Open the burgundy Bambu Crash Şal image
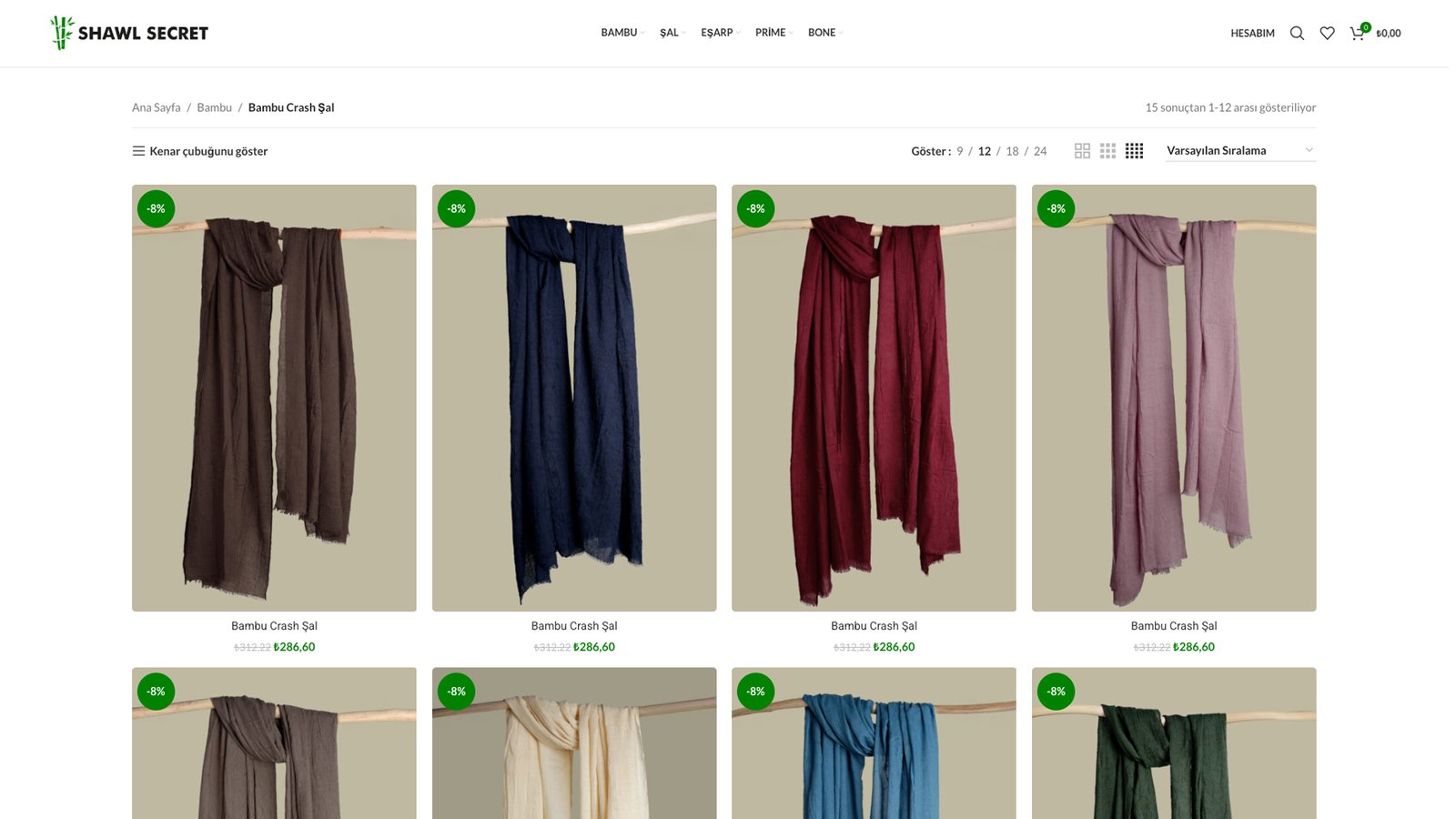This screenshot has height=819, width=1456. pyautogui.click(x=874, y=398)
